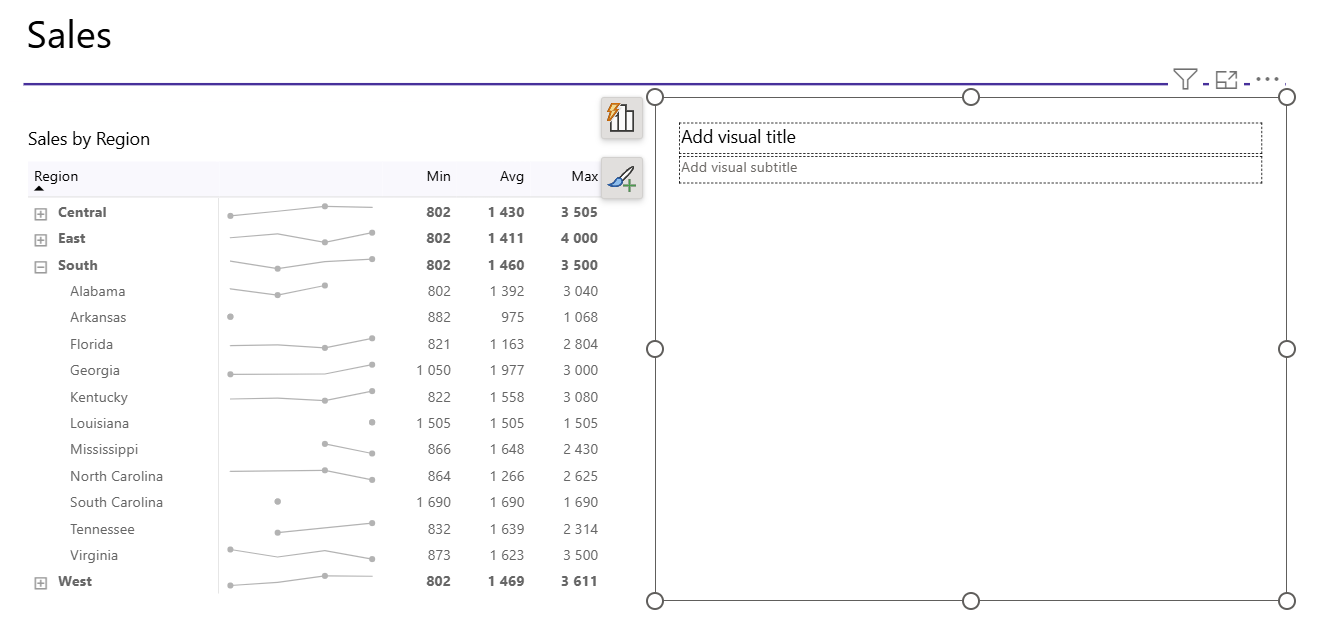Screen dimensions: 1326x633
Task: Click Georgia's average value 1 977
Action: pyautogui.click(x=507, y=370)
